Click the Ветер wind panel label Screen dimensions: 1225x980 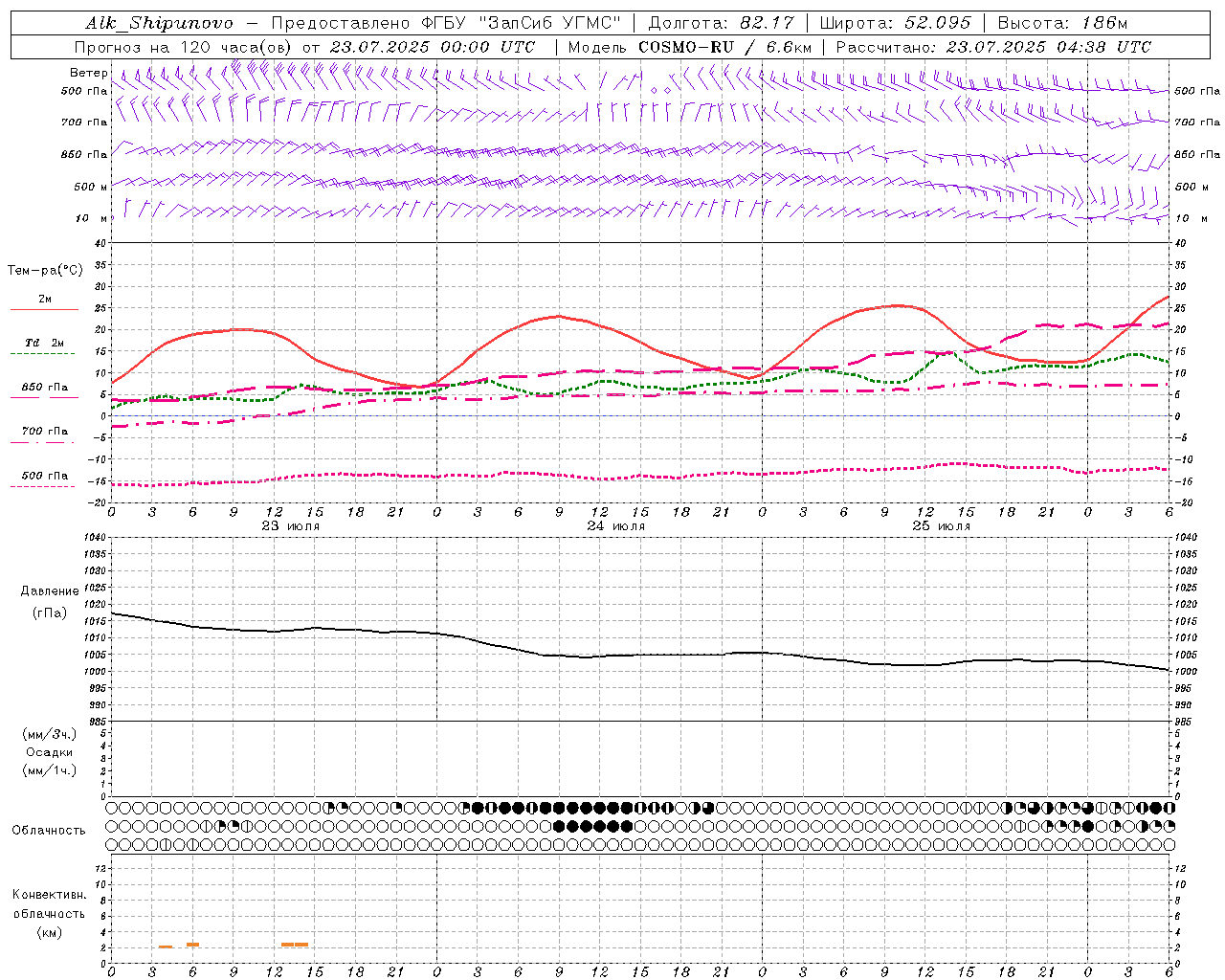88,73
